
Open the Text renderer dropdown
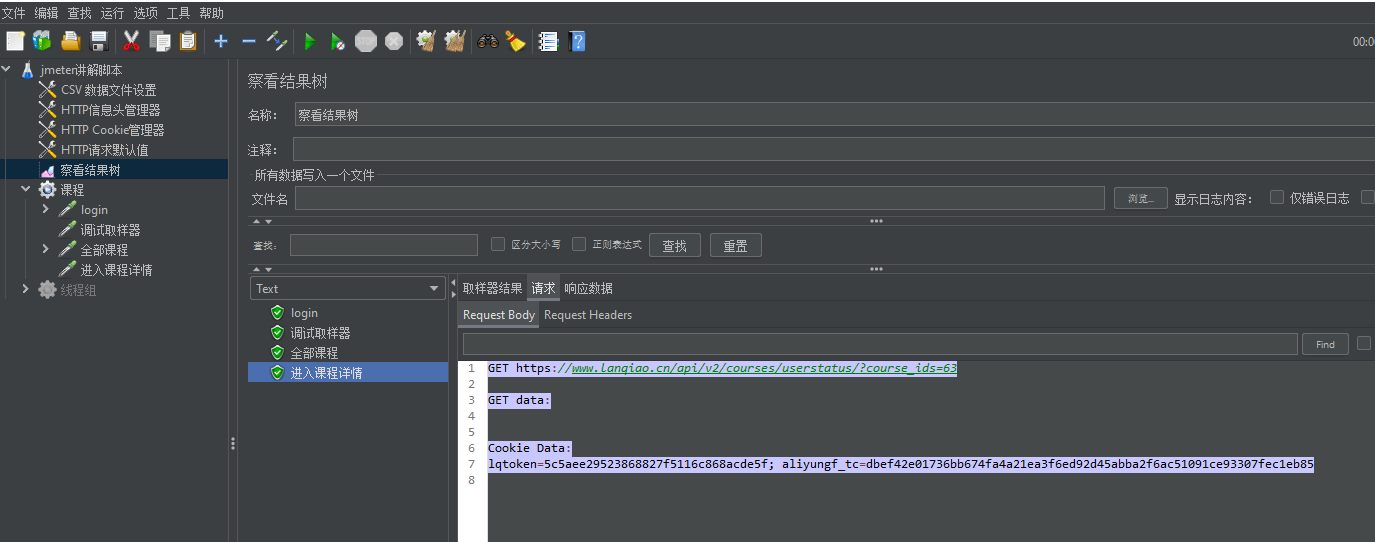[x=347, y=288]
